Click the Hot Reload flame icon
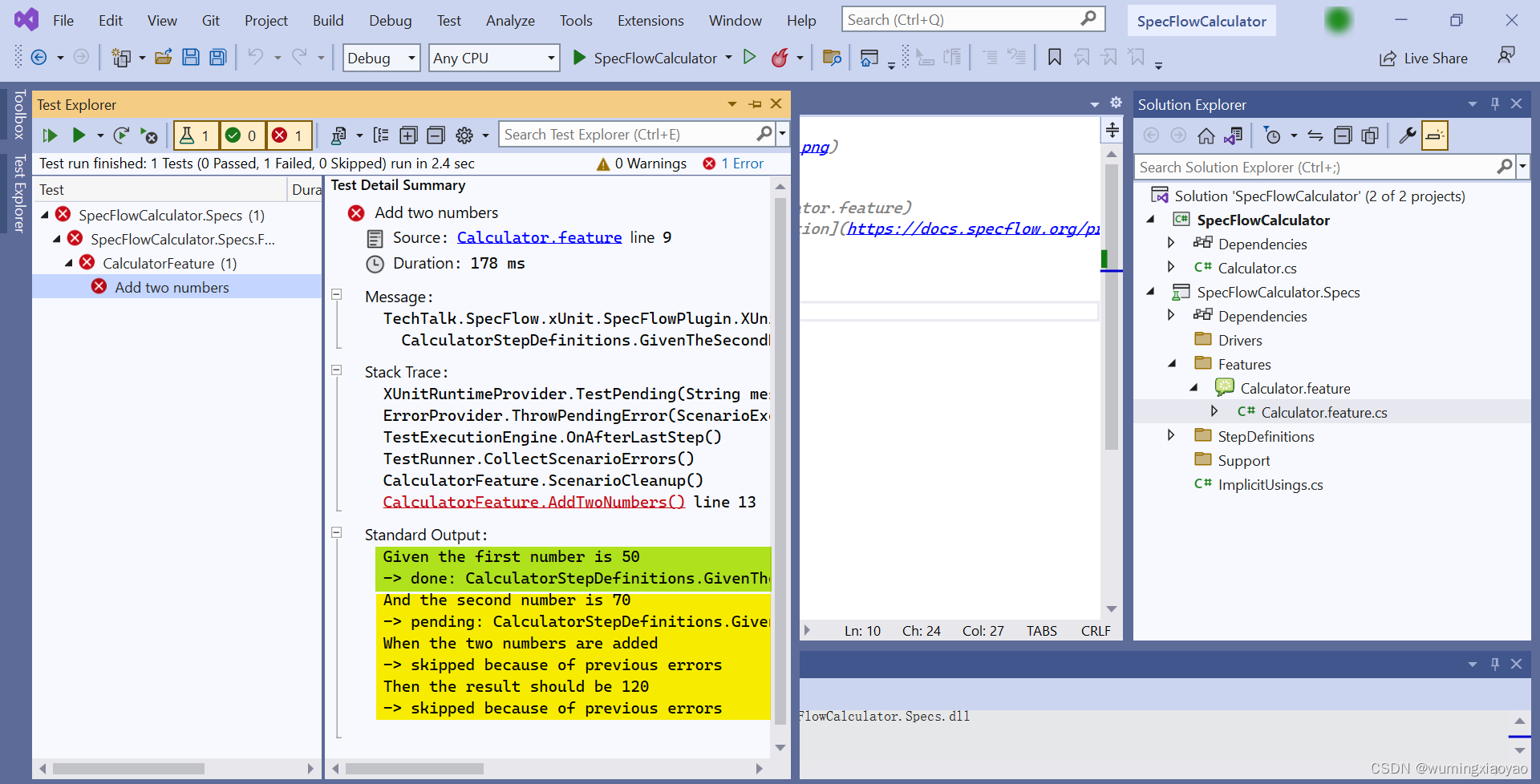 click(780, 57)
